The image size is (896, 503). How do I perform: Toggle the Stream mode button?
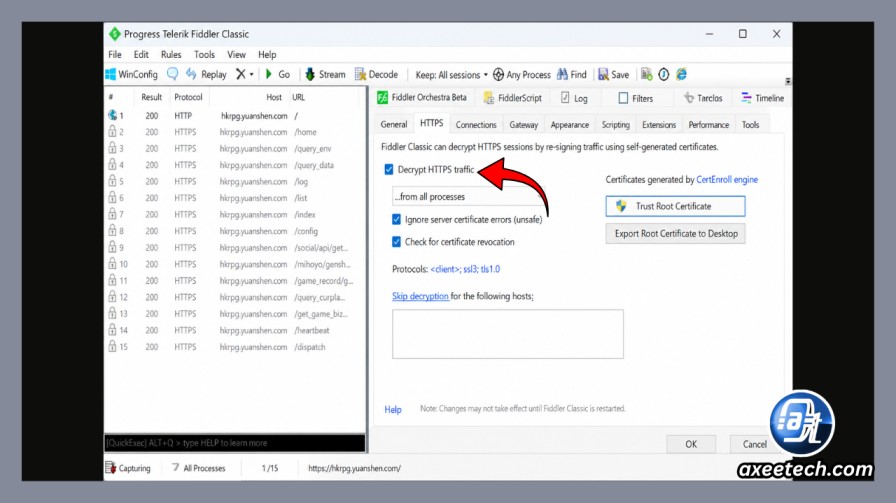[325, 74]
